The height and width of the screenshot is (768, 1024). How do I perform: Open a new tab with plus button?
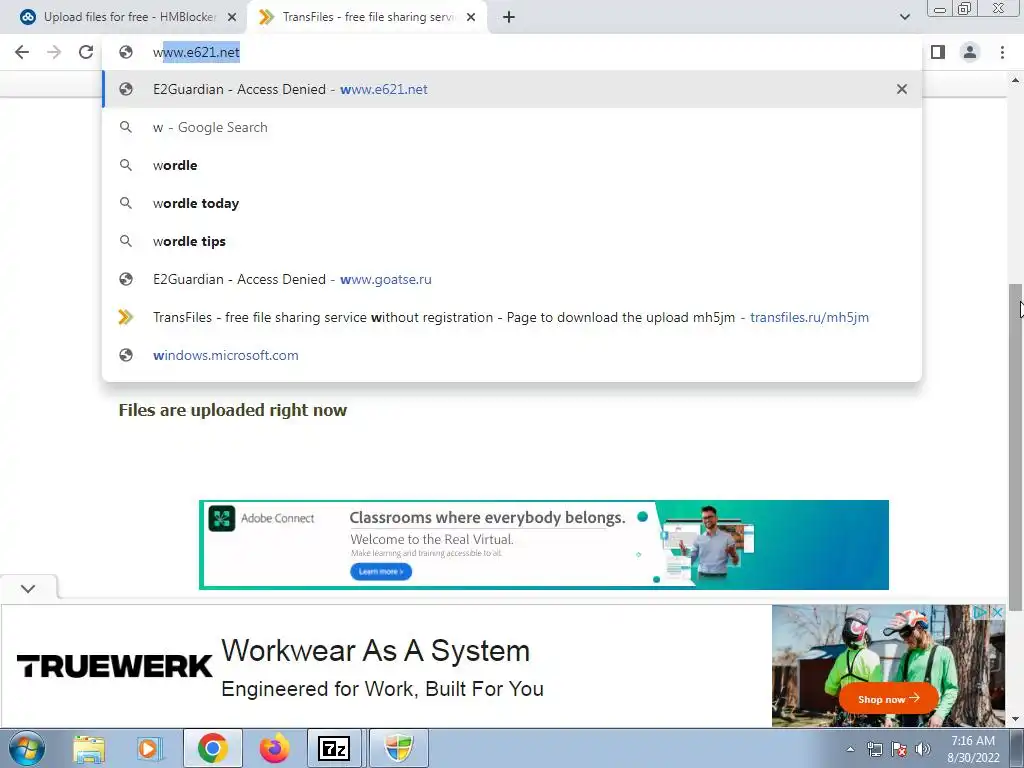pos(509,17)
